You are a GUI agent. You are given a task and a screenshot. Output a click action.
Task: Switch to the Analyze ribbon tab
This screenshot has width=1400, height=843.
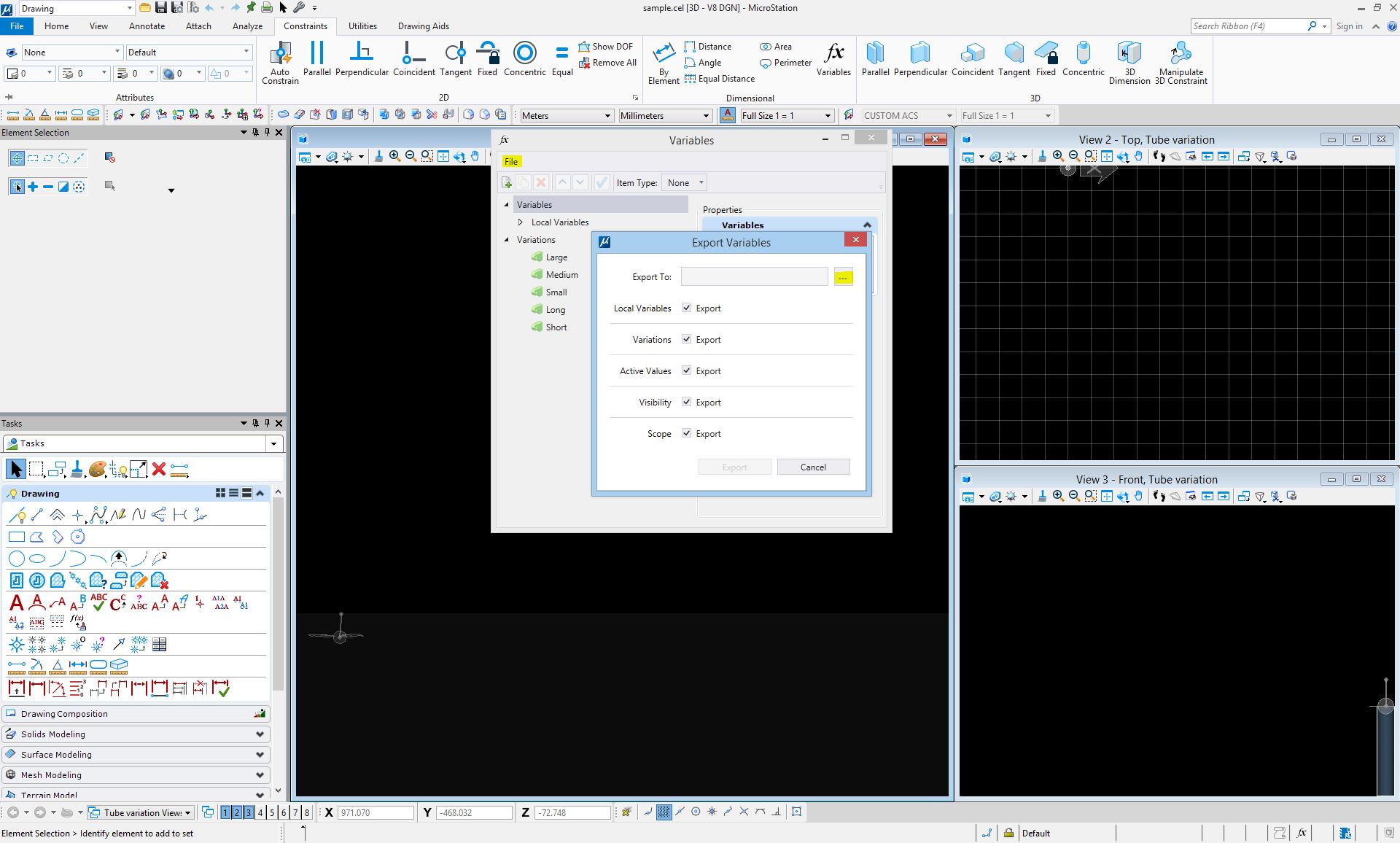[247, 26]
